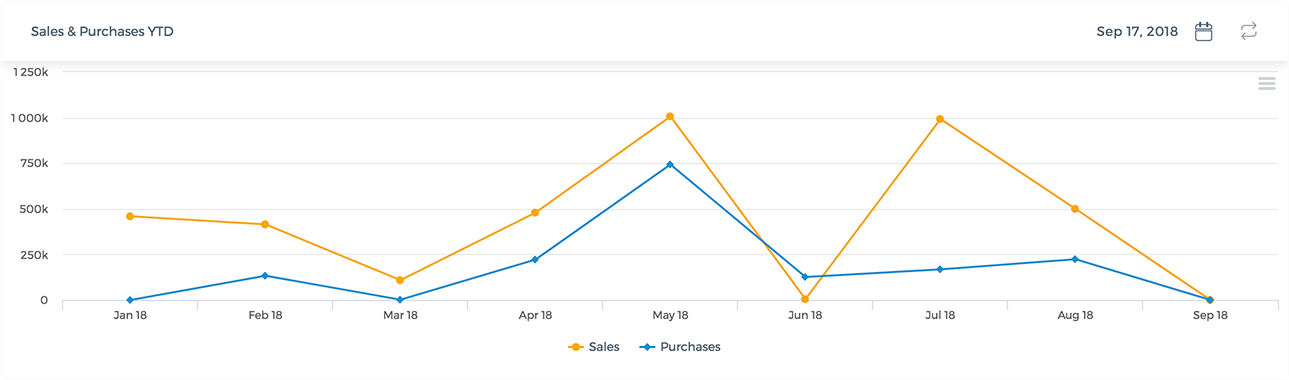
Task: Click the Mar 18 axis label
Action: click(x=400, y=316)
